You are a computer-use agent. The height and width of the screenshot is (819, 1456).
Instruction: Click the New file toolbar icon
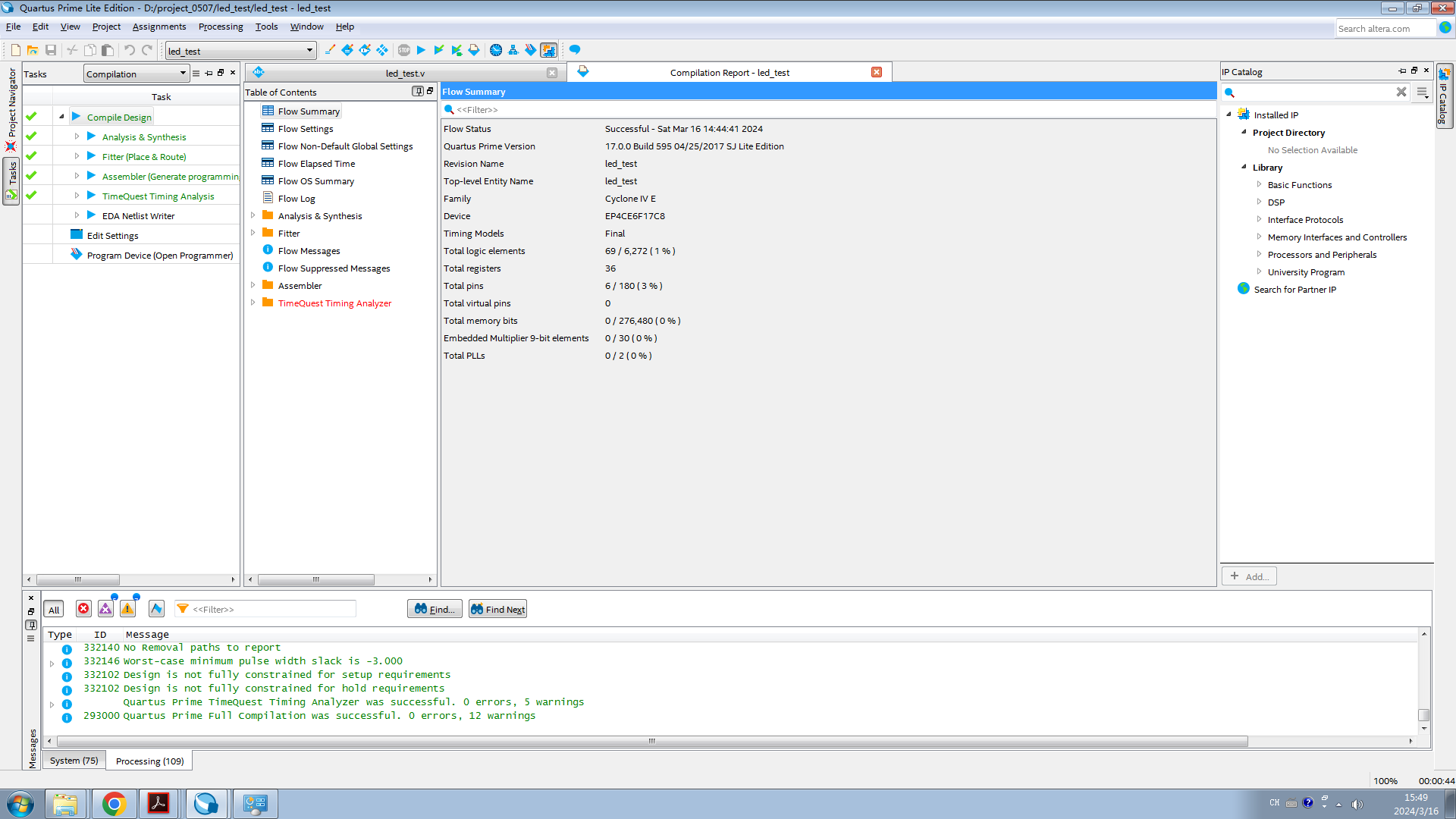point(15,50)
